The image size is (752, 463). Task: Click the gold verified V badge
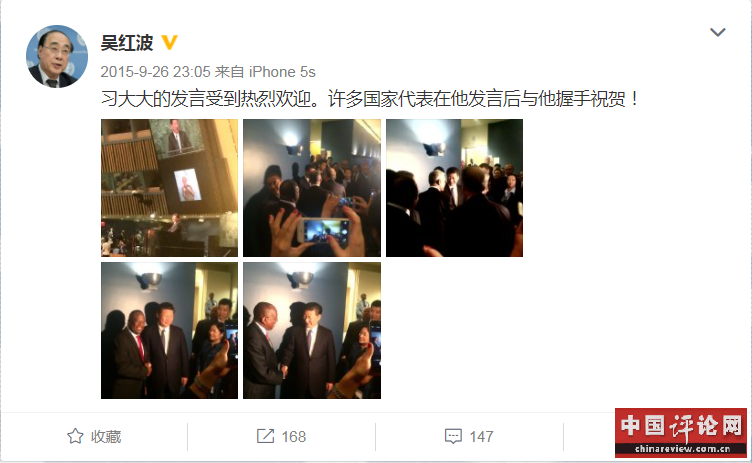(x=169, y=42)
